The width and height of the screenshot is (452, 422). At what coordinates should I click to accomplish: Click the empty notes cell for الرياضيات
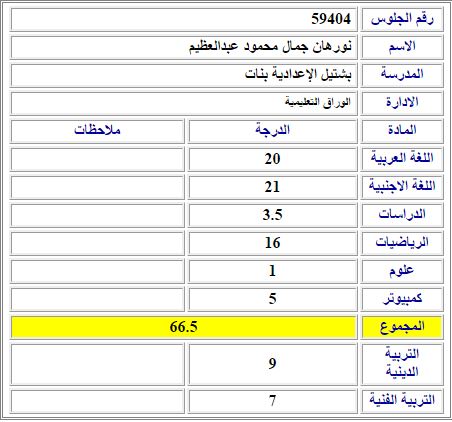[97, 243]
